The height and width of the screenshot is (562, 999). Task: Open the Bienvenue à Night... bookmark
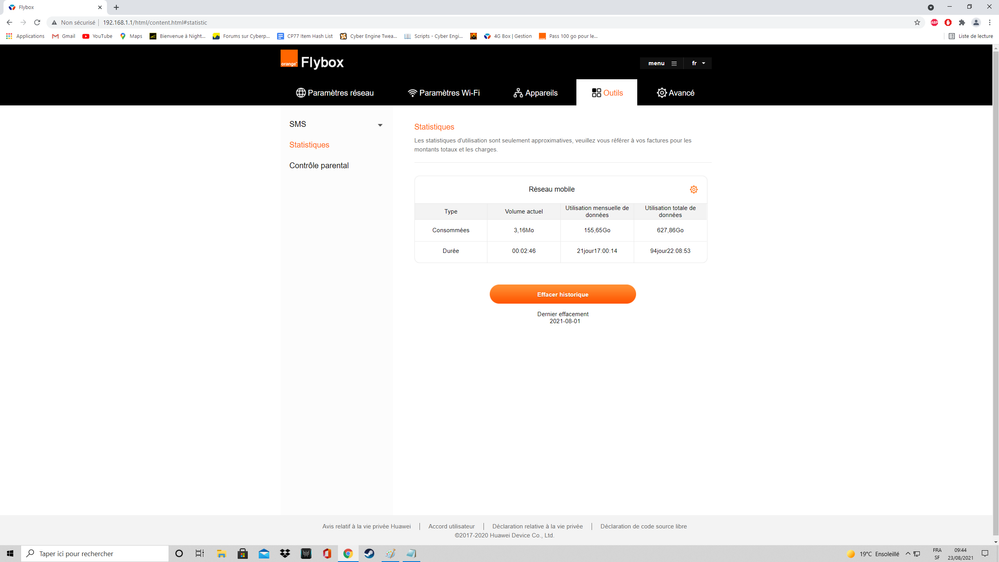tap(177, 36)
